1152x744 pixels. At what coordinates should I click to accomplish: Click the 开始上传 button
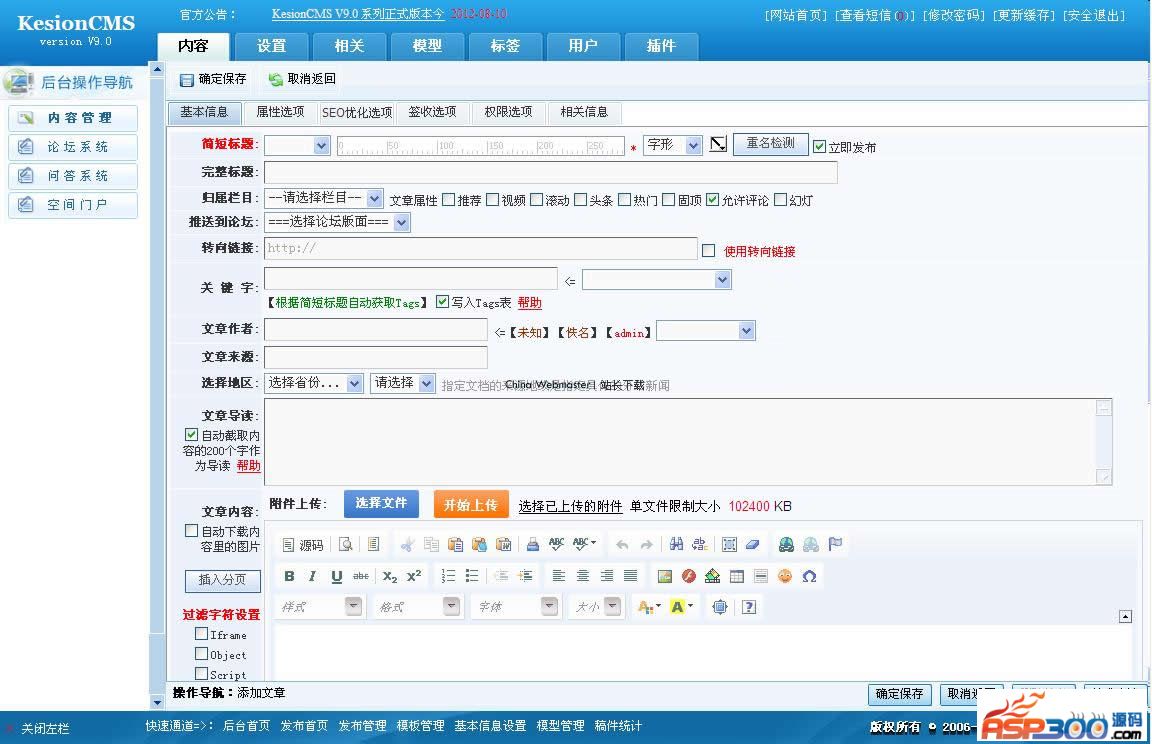tap(471, 505)
